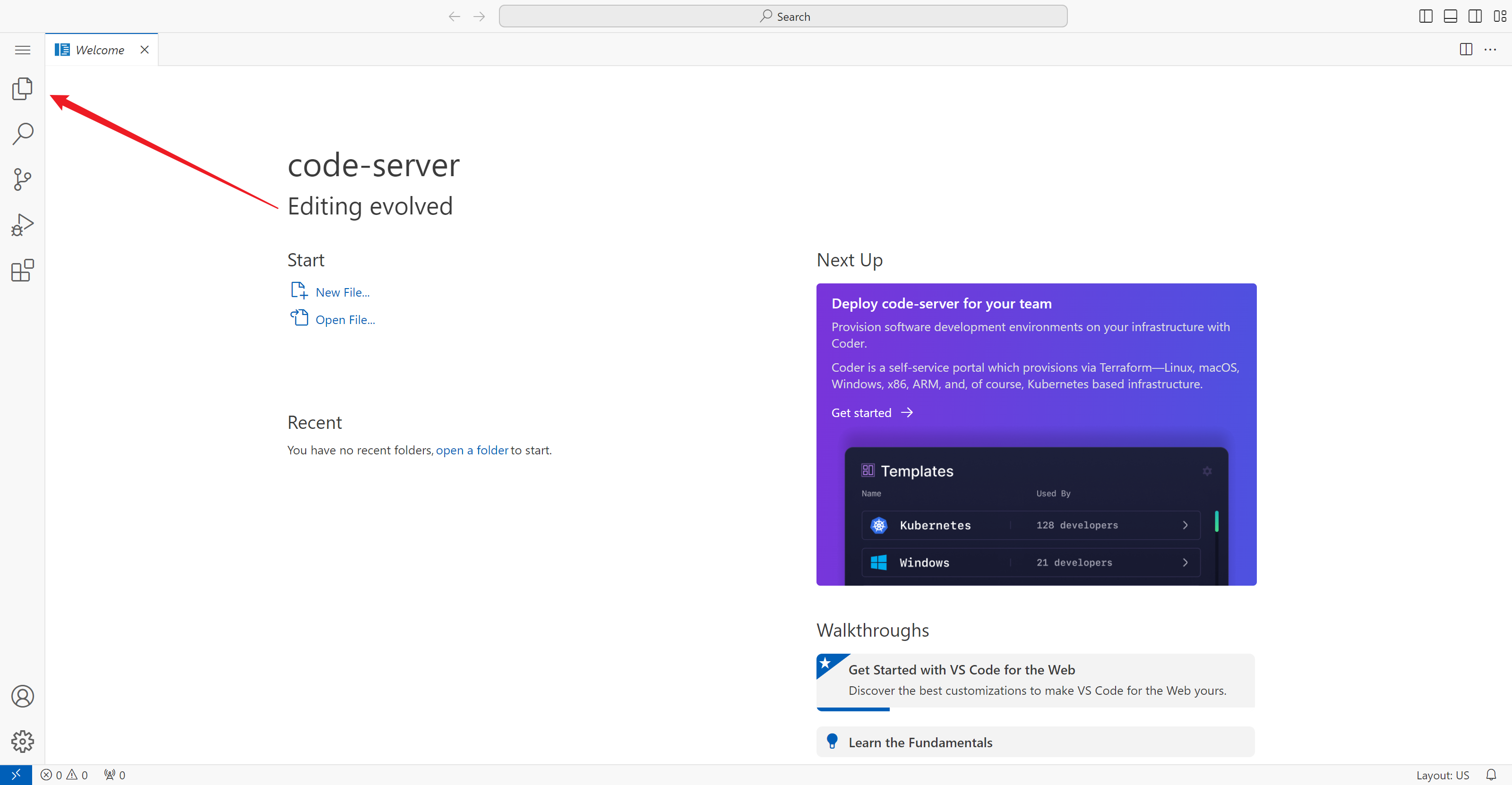Open the Source Control view
Image resolution: width=1512 pixels, height=785 pixels.
(22, 179)
